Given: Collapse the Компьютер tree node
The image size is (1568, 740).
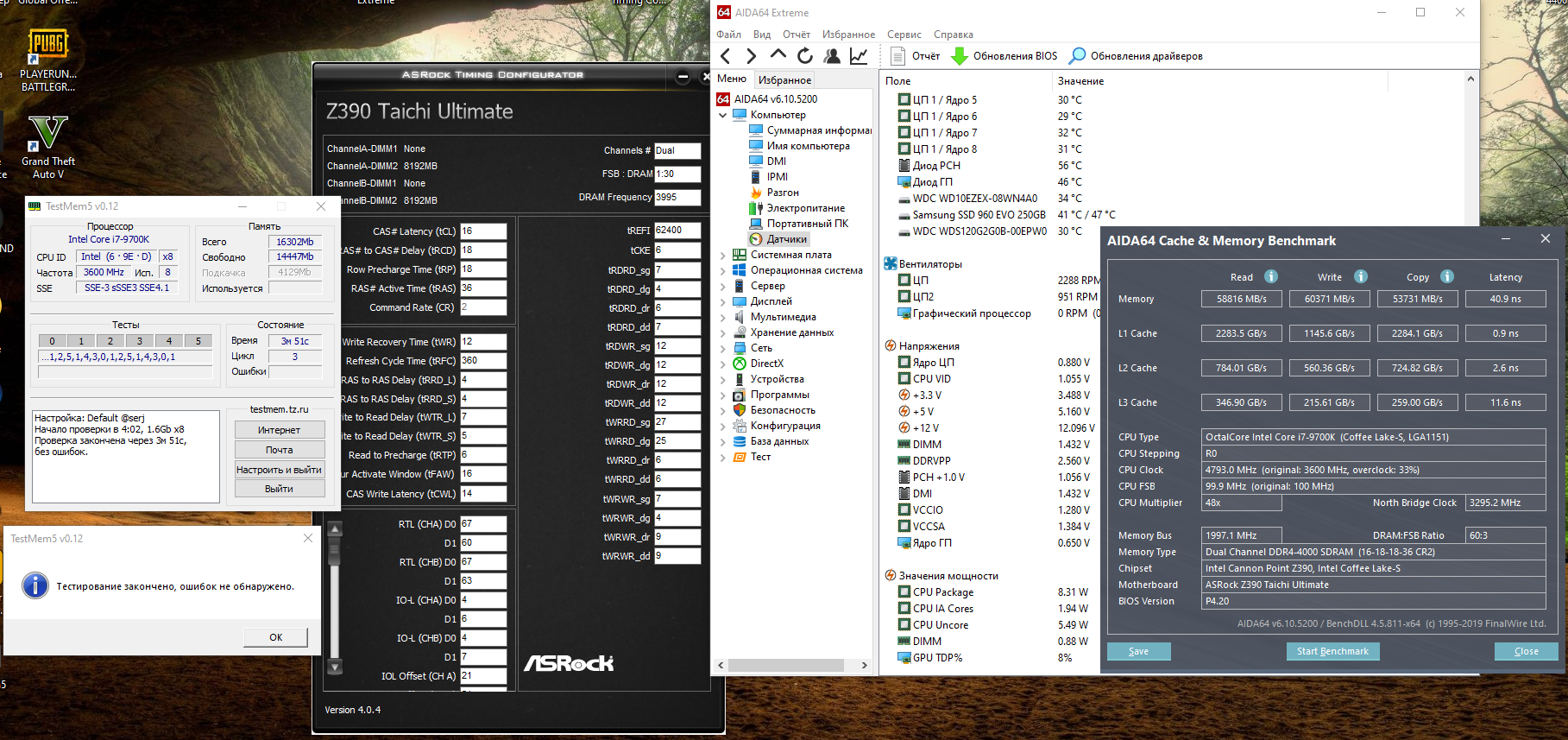Looking at the screenshot, I should click(723, 115).
